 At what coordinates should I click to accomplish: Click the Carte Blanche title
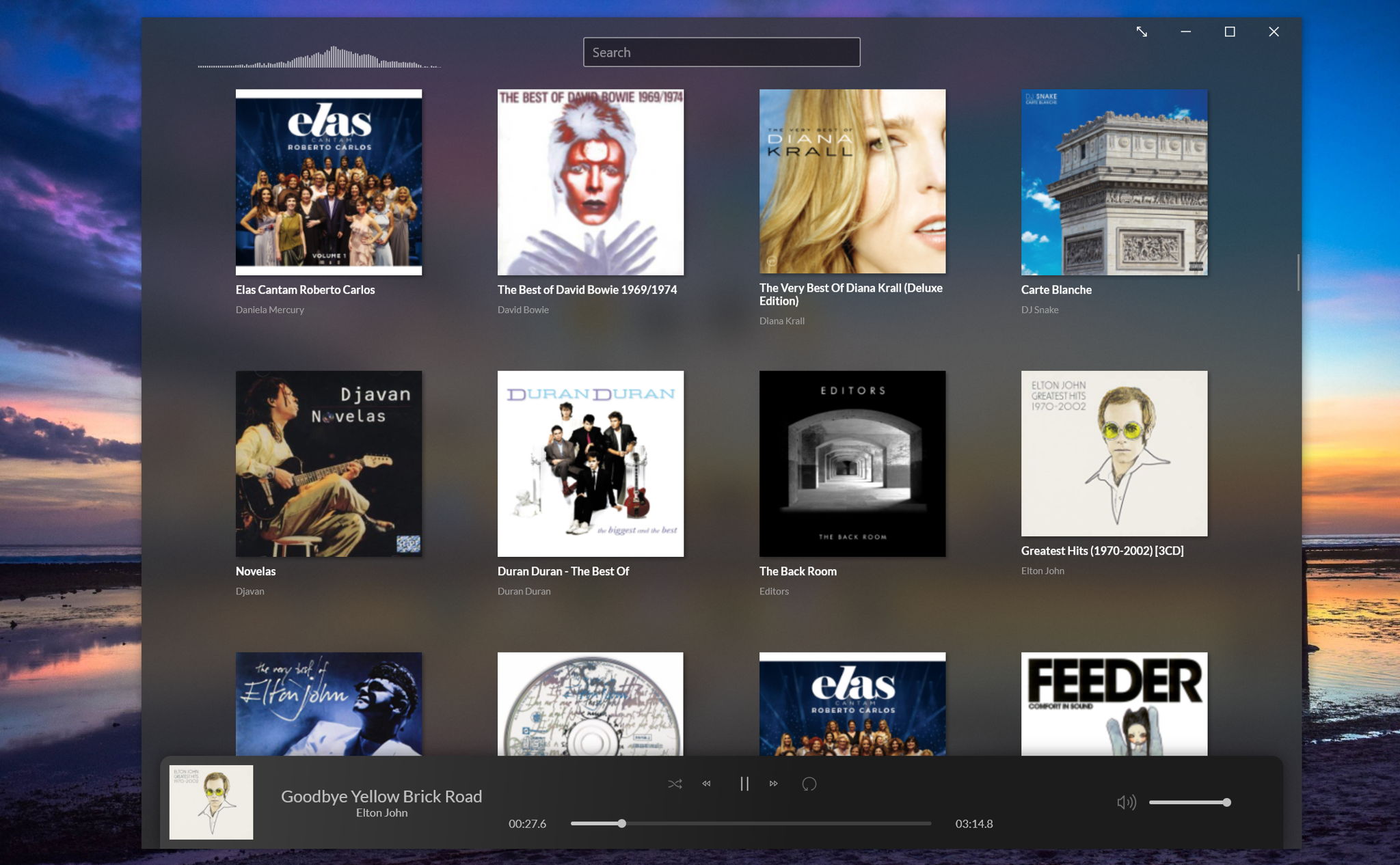1056,290
